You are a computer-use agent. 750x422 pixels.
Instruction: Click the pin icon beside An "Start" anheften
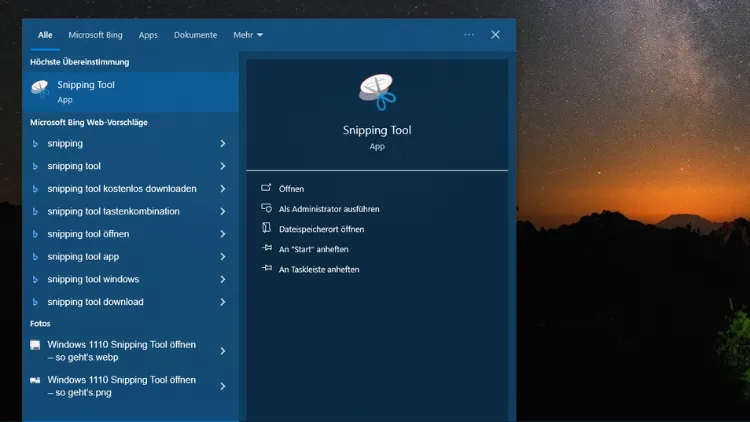tap(267, 248)
